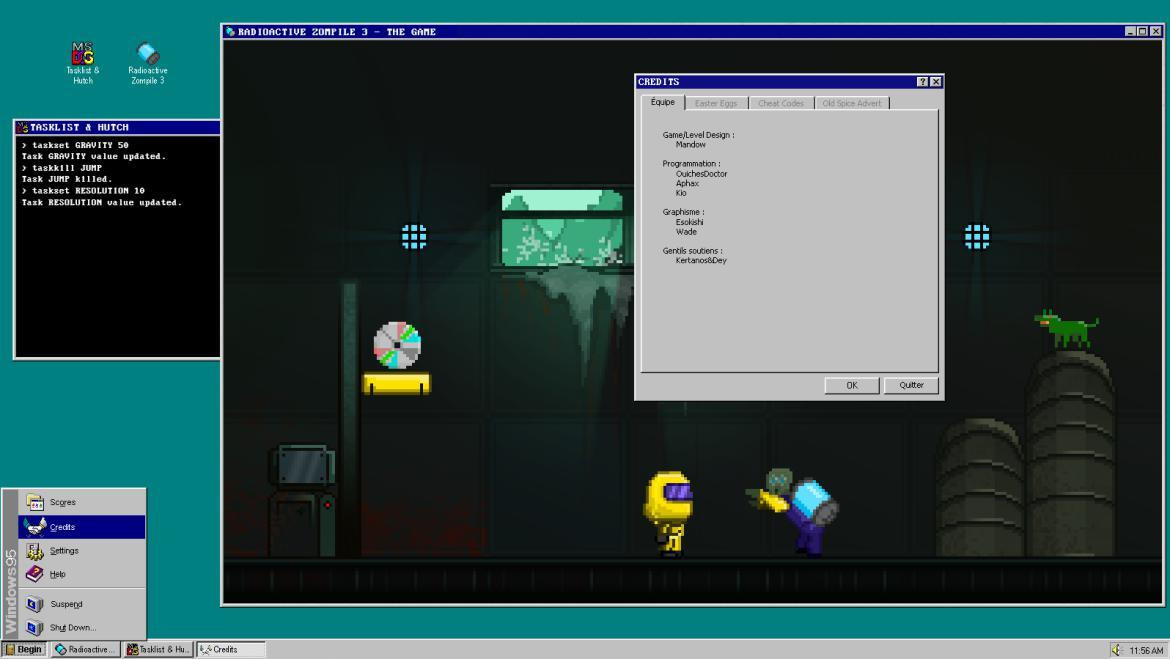Select the Credits taskbar button

click(231, 649)
